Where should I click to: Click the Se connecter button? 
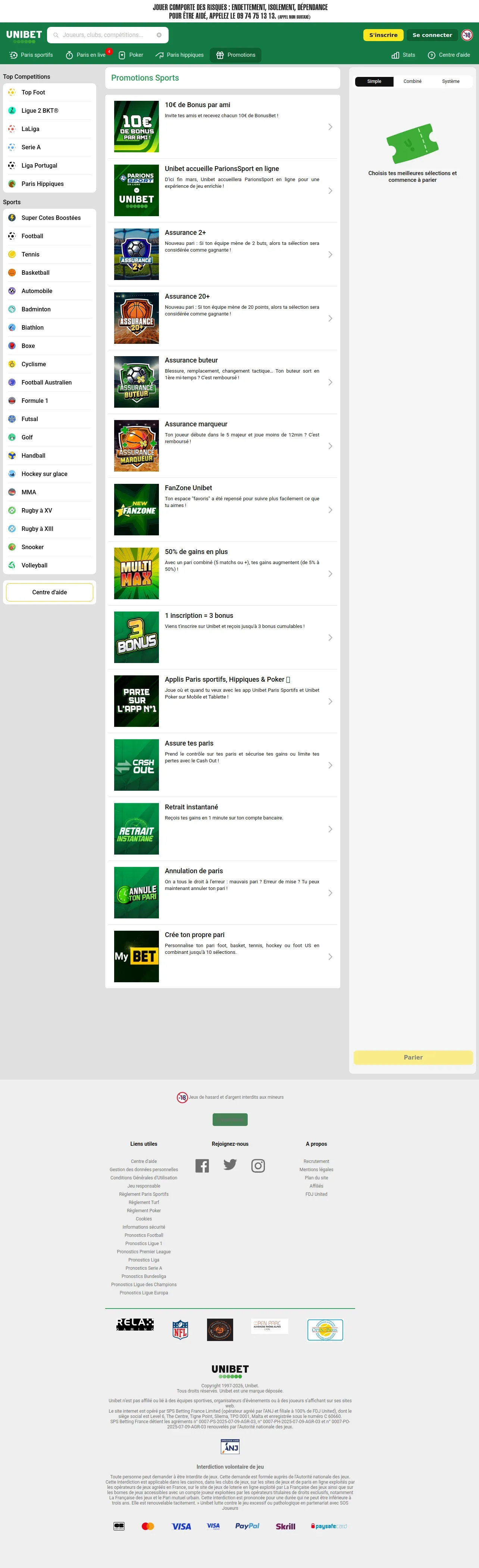pos(432,35)
